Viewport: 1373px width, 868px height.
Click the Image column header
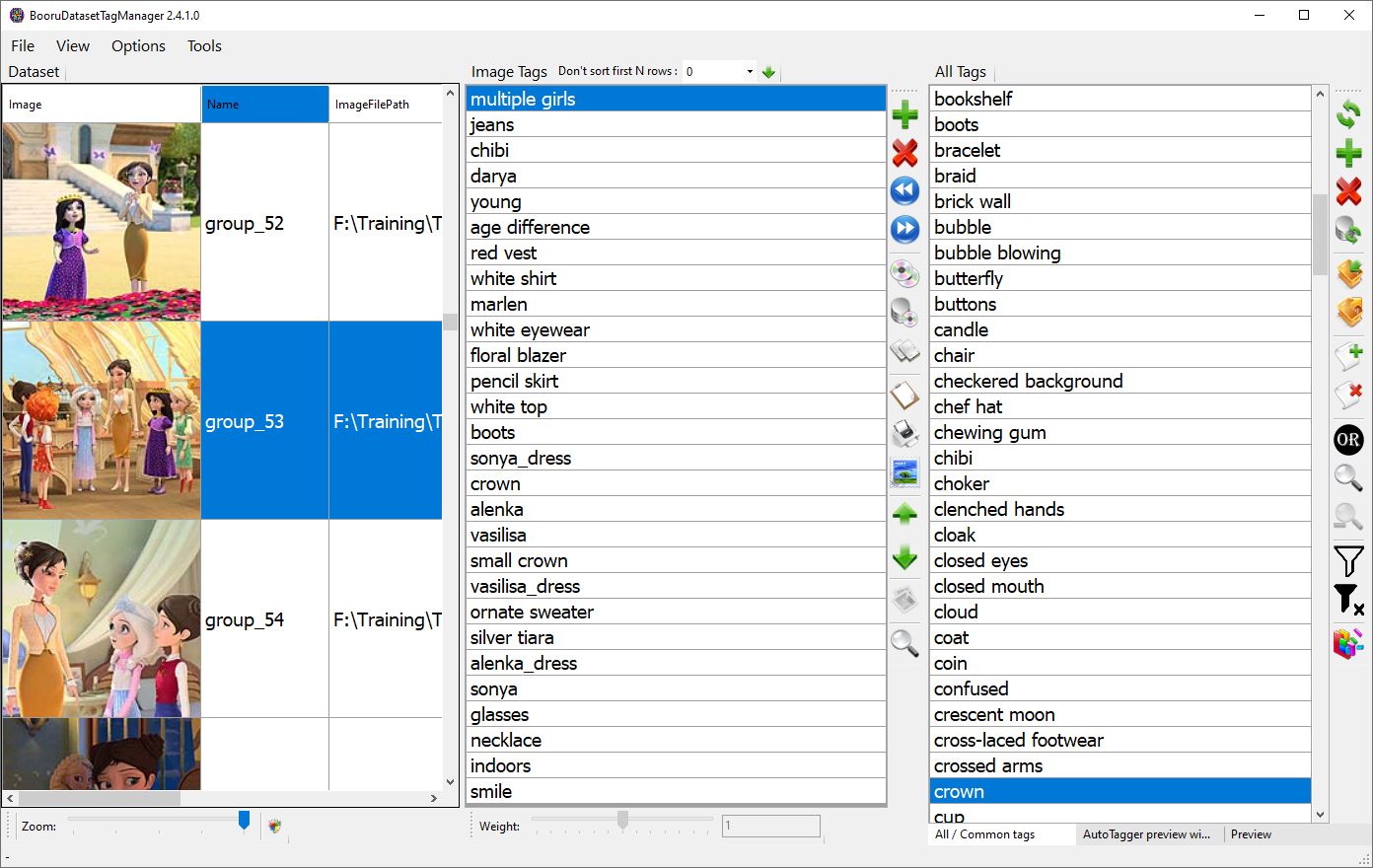(102, 105)
